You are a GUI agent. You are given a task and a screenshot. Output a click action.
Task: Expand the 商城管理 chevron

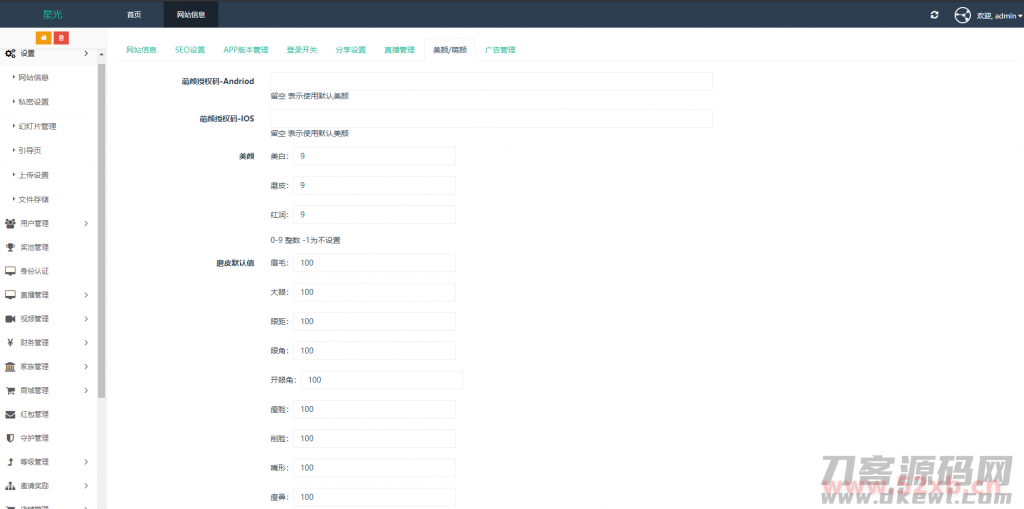[x=86, y=391]
